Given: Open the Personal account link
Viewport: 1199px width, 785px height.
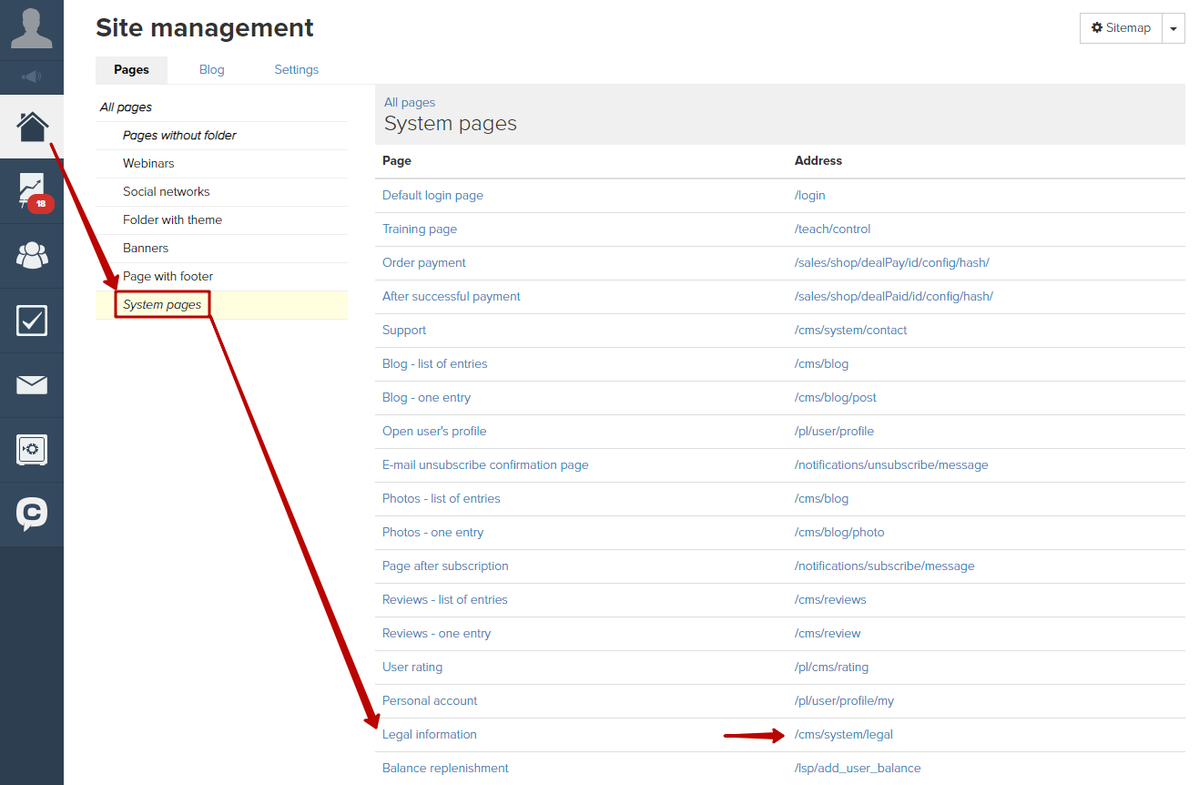Looking at the screenshot, I should [x=430, y=701].
